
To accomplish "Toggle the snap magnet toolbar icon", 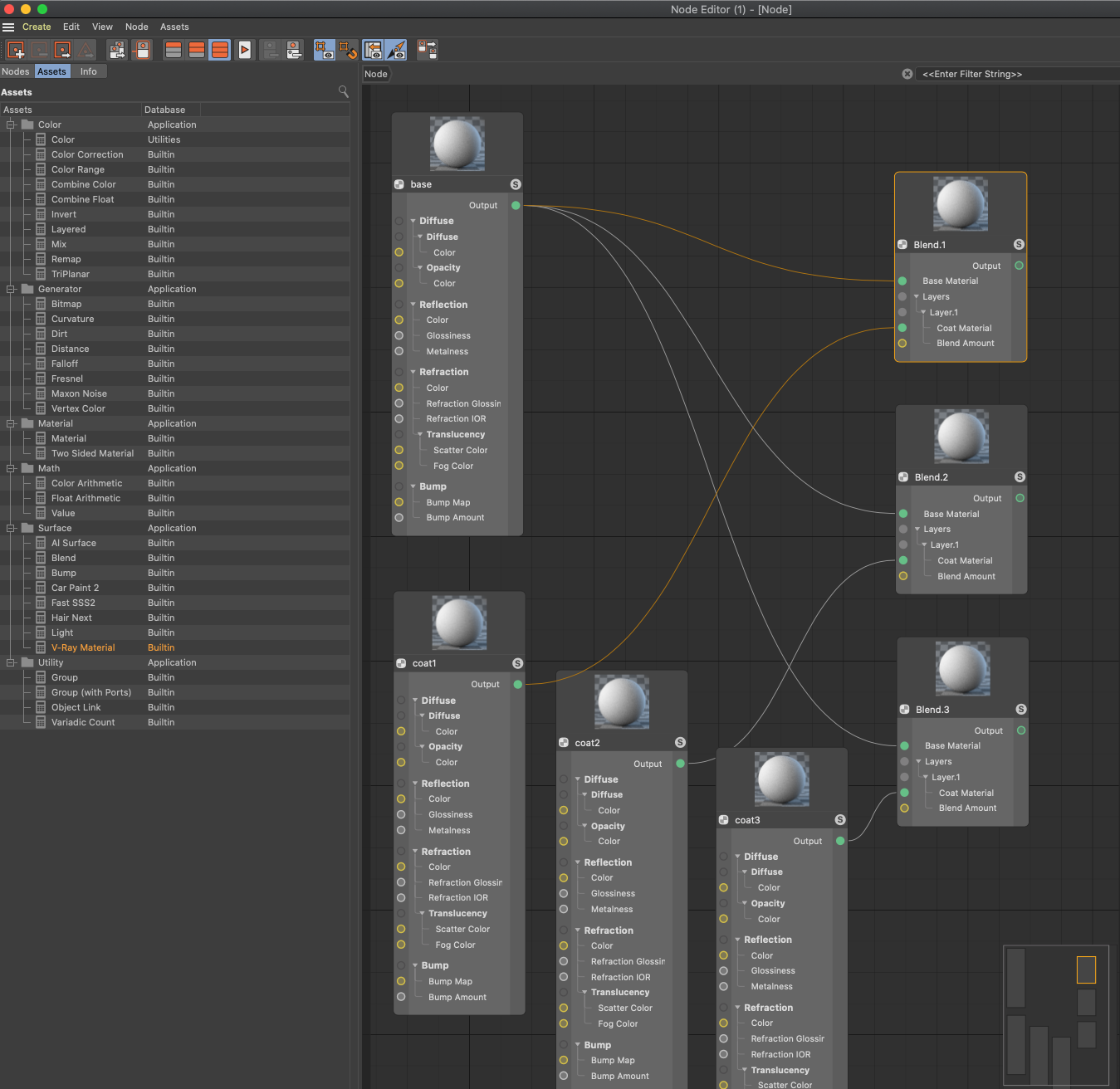I will [348, 50].
